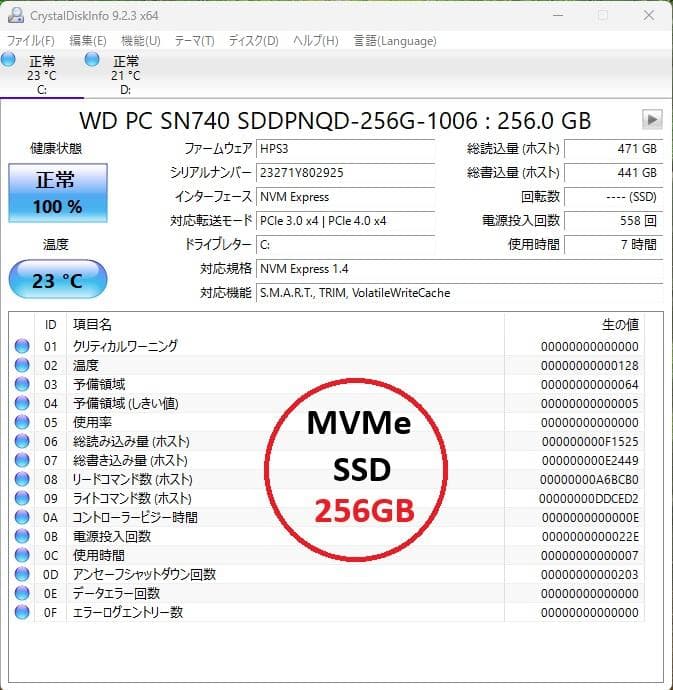Screen dimensions: 673x690
Task: Click the 項目名 column header
Action: (x=285, y=325)
